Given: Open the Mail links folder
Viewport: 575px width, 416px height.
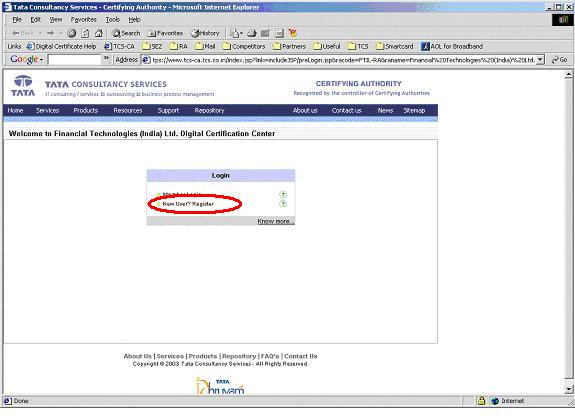Looking at the screenshot, I should [x=205, y=46].
